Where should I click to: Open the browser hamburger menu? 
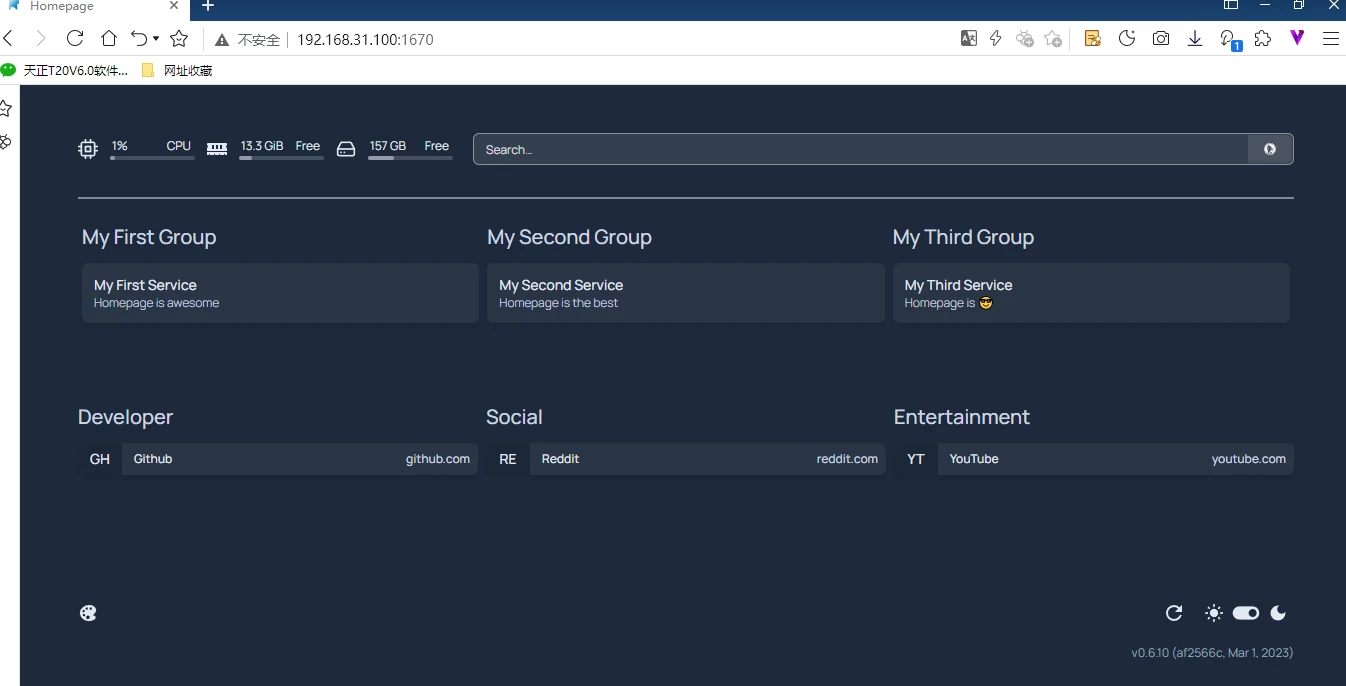(1331, 39)
